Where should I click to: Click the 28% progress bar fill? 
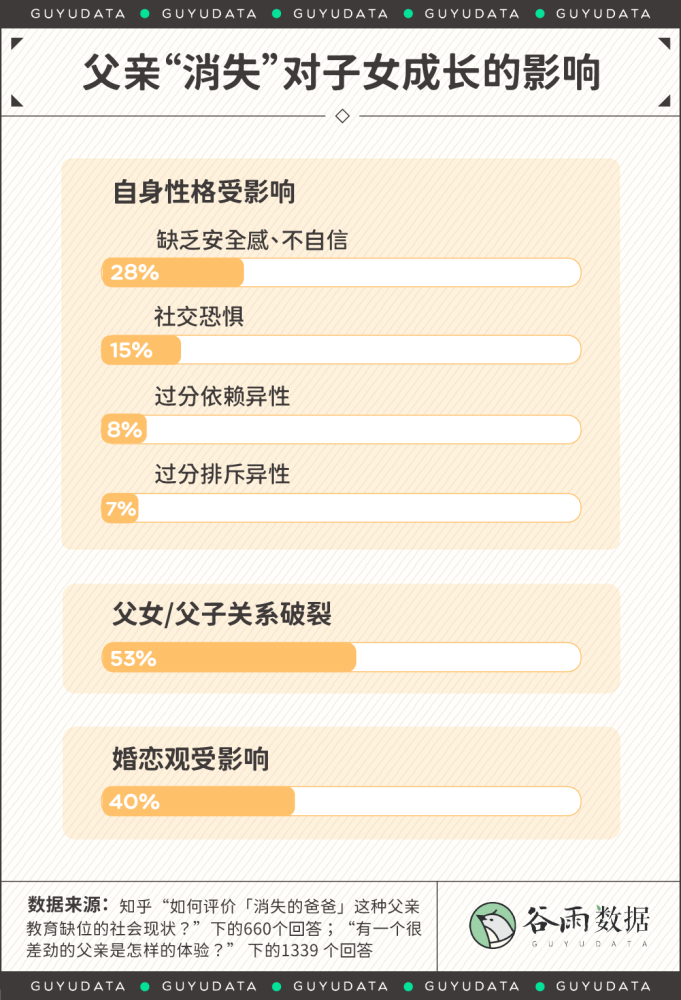point(173,272)
